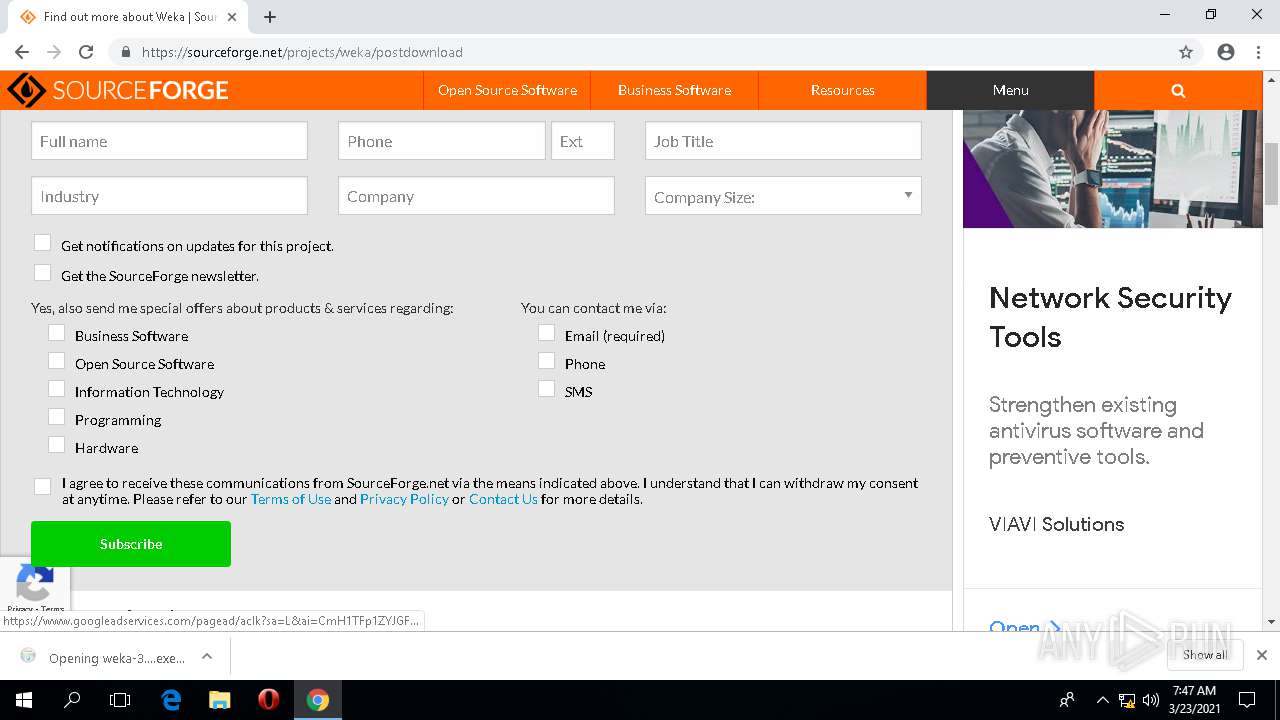
Task: Focus the Phone number field
Action: (x=442, y=141)
